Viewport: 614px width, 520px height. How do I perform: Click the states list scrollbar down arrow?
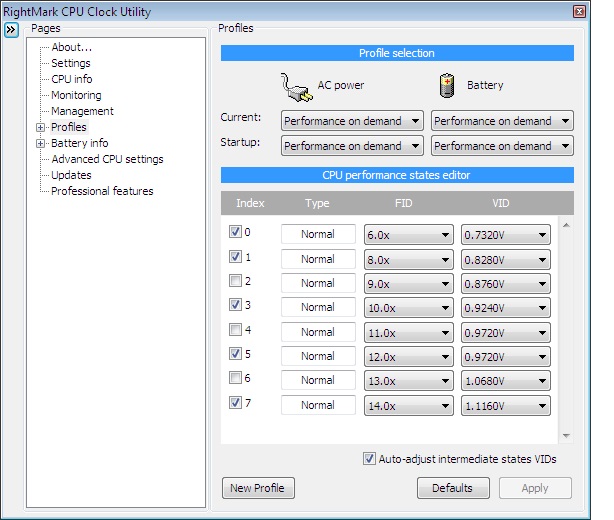point(567,436)
